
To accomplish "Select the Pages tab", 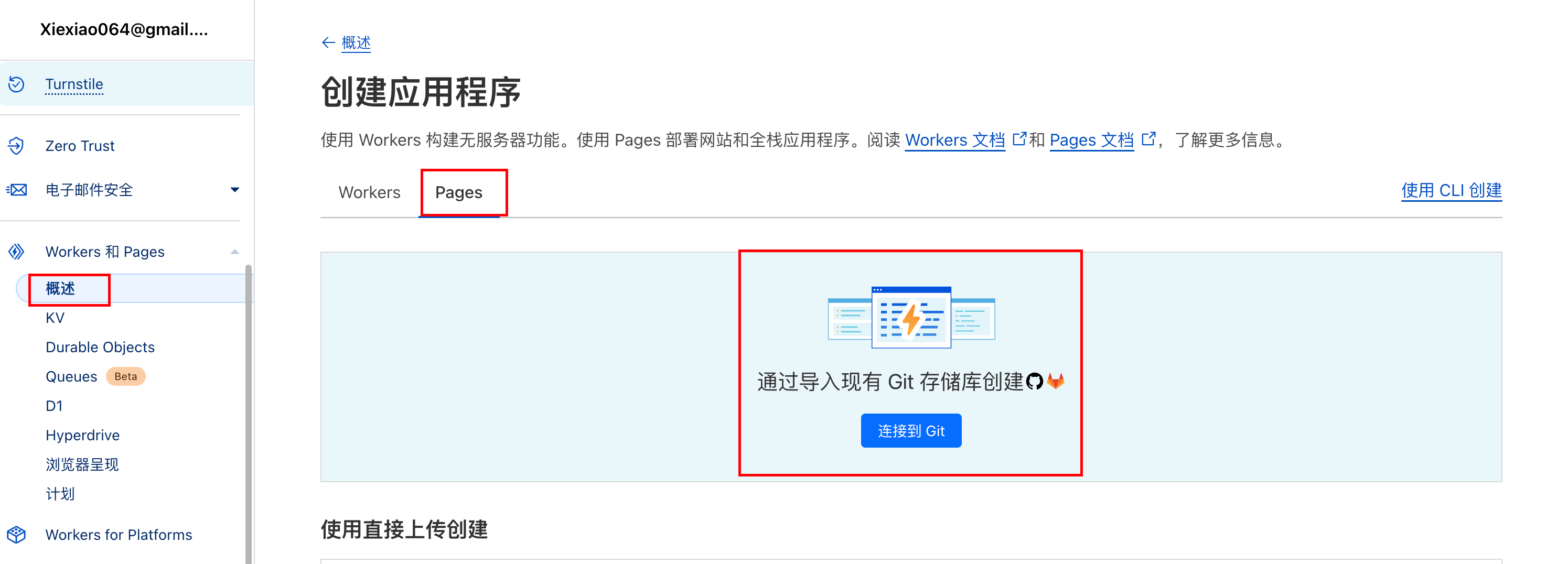I will click(x=458, y=192).
